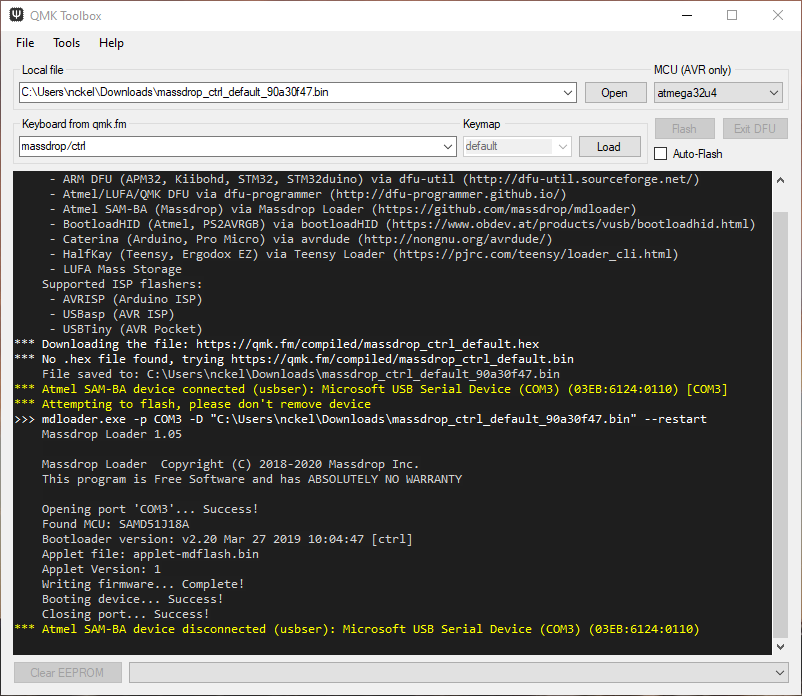Click the 'AVRISP (Arduino ISP)' log line
The image size is (802, 696).
click(126, 299)
